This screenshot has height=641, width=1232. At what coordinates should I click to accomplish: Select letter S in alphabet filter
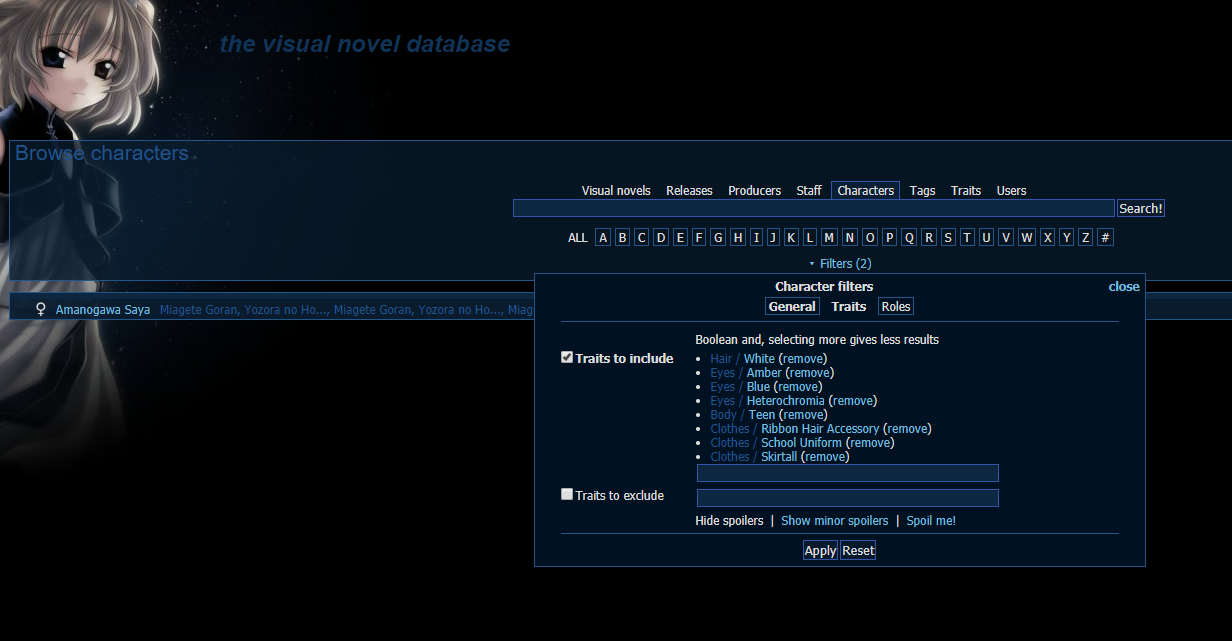click(948, 237)
